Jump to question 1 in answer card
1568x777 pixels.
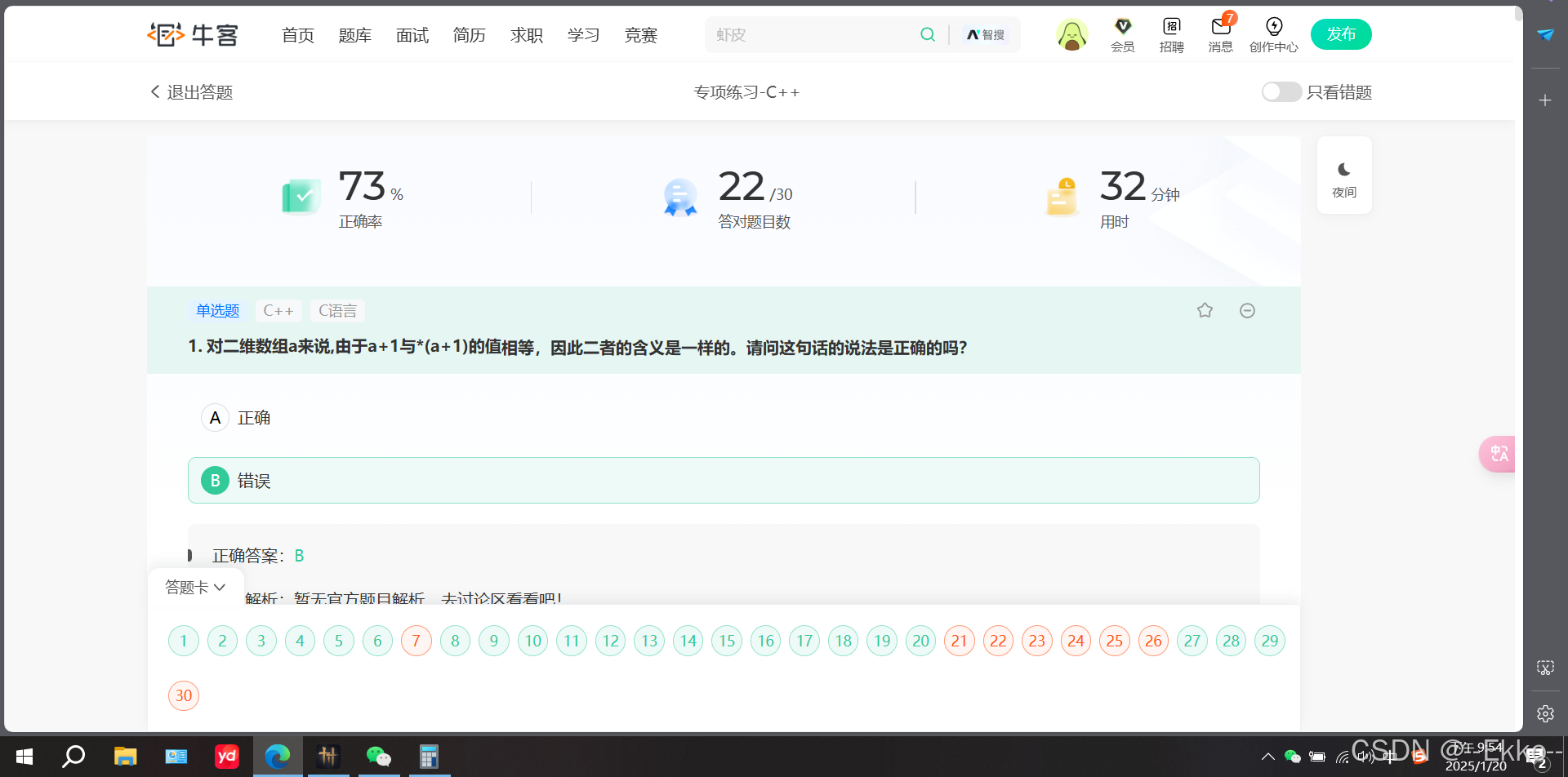pos(184,641)
